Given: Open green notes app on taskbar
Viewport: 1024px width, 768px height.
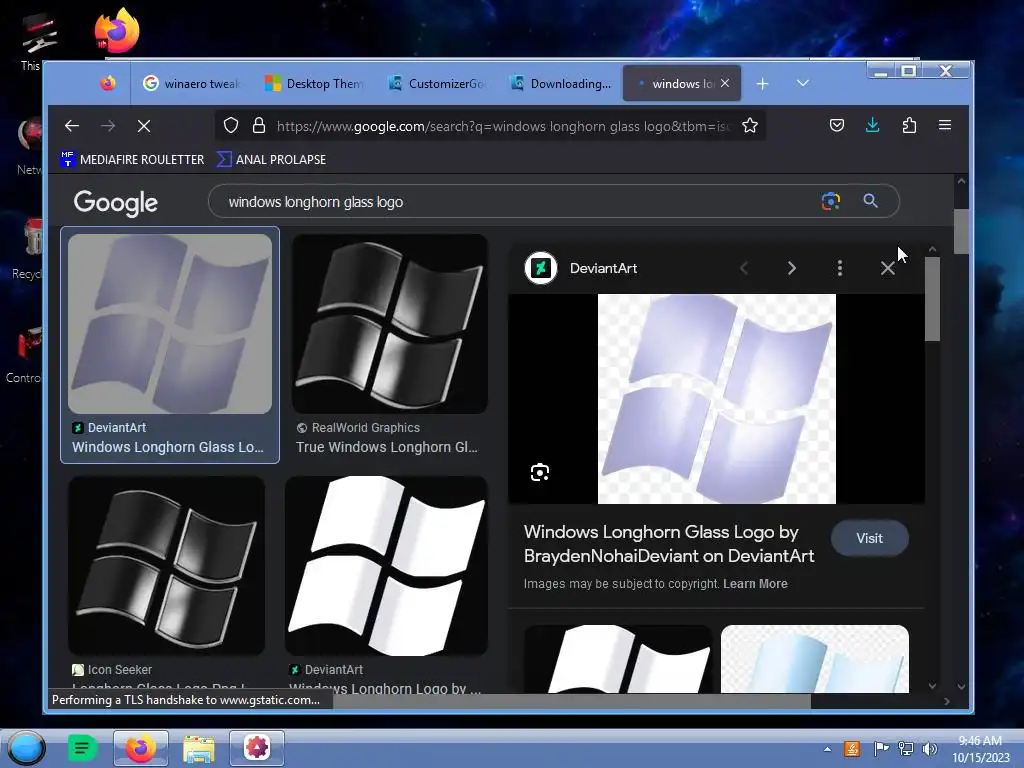Looking at the screenshot, I should [x=82, y=748].
